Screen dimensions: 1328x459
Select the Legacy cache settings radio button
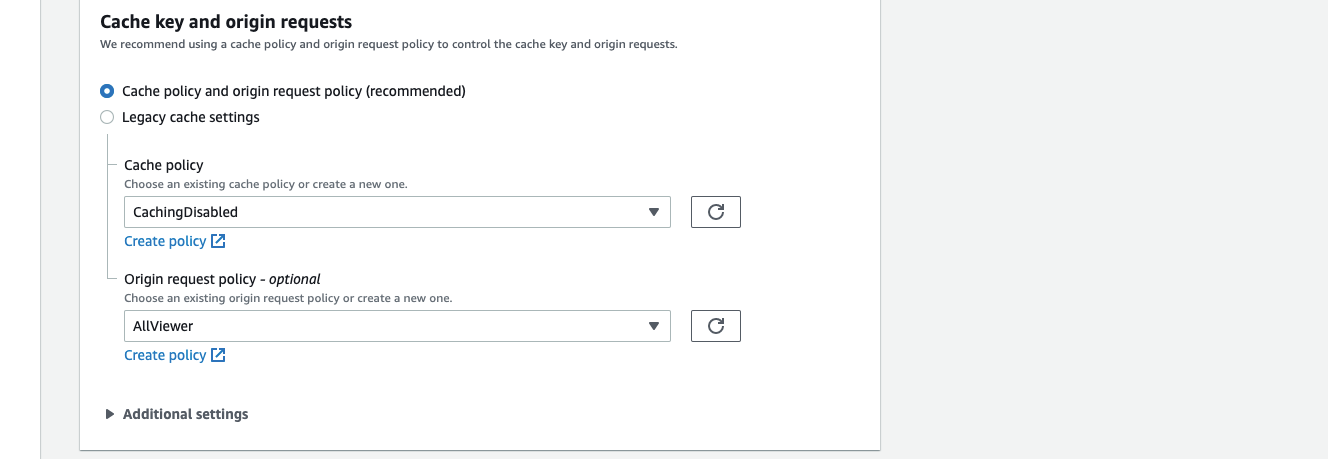click(107, 117)
